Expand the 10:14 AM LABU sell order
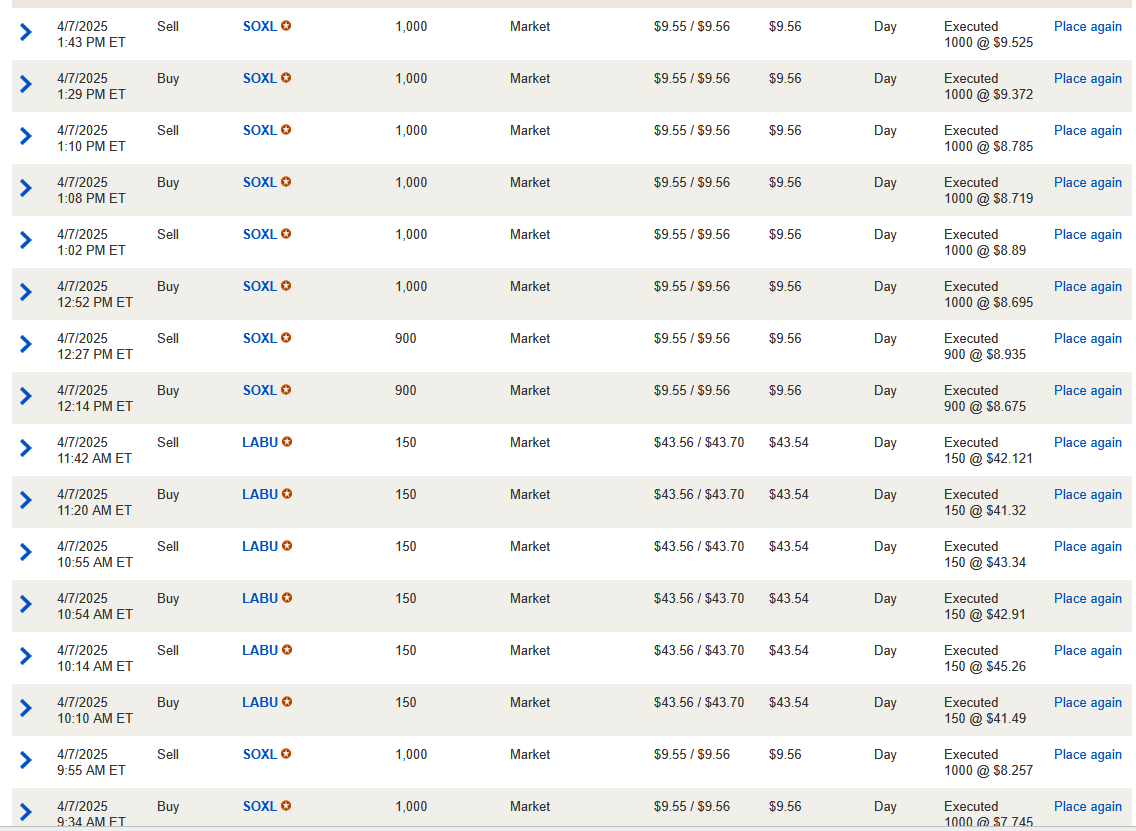 pyautogui.click(x=26, y=656)
